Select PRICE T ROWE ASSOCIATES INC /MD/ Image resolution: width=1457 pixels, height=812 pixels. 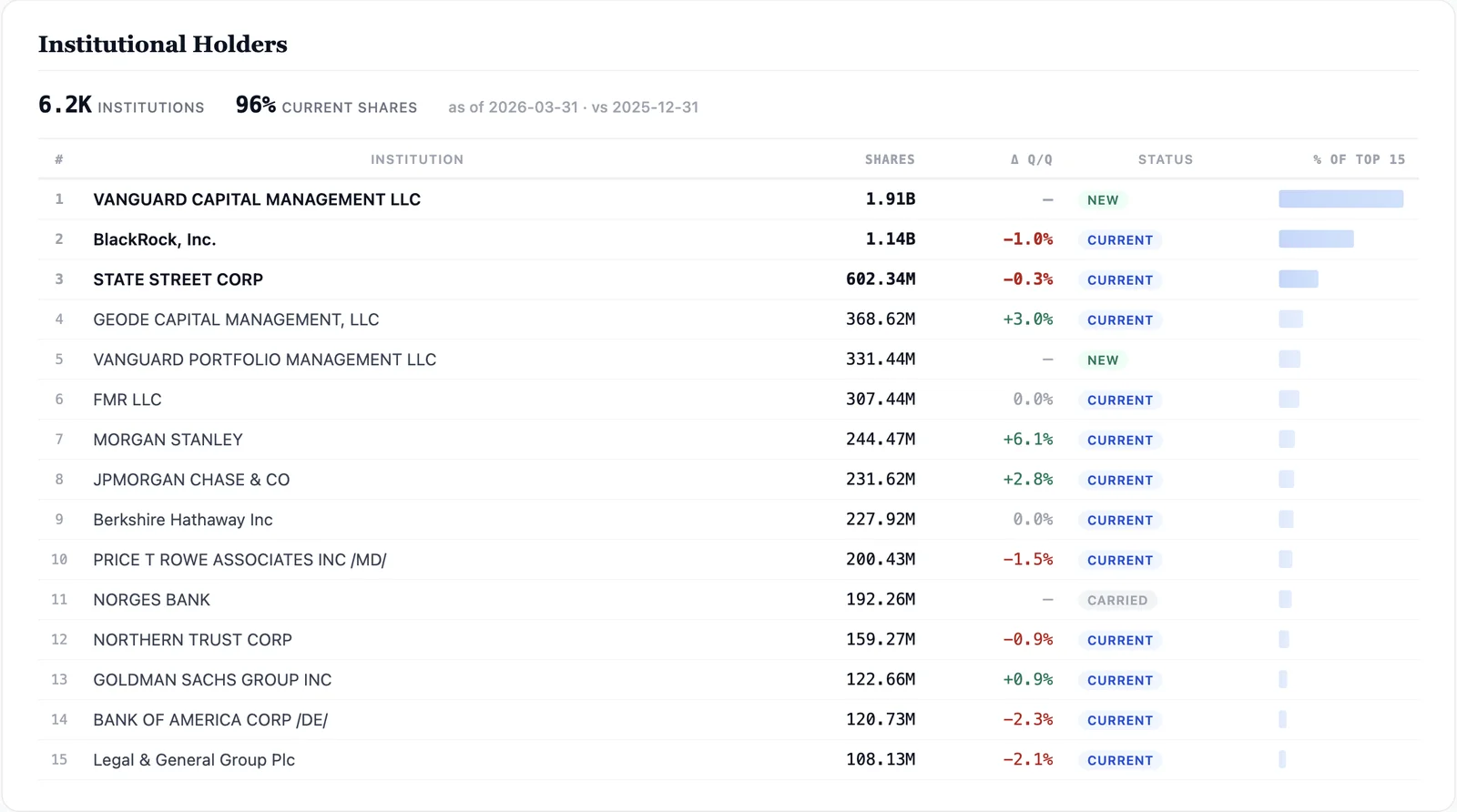239,560
